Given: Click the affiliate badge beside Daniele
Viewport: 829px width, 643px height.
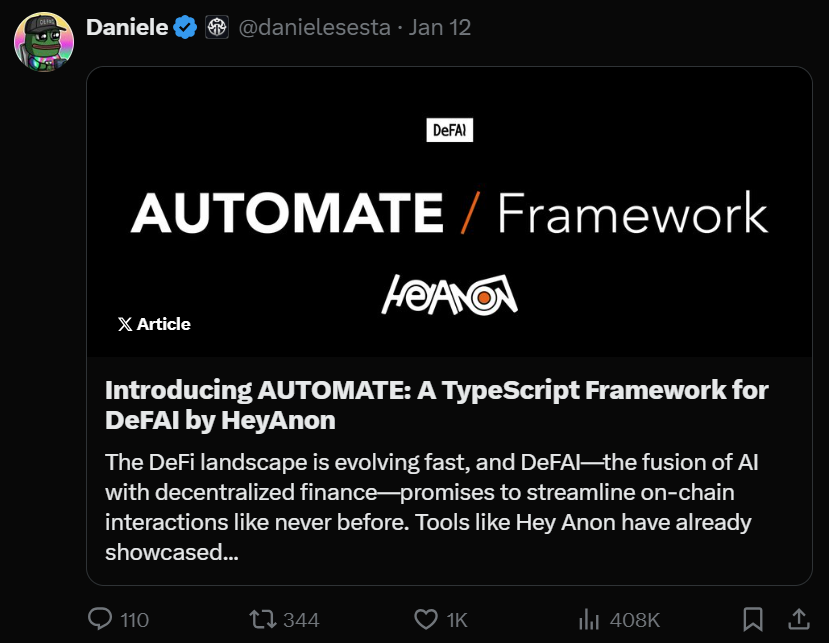Looking at the screenshot, I should click(217, 27).
